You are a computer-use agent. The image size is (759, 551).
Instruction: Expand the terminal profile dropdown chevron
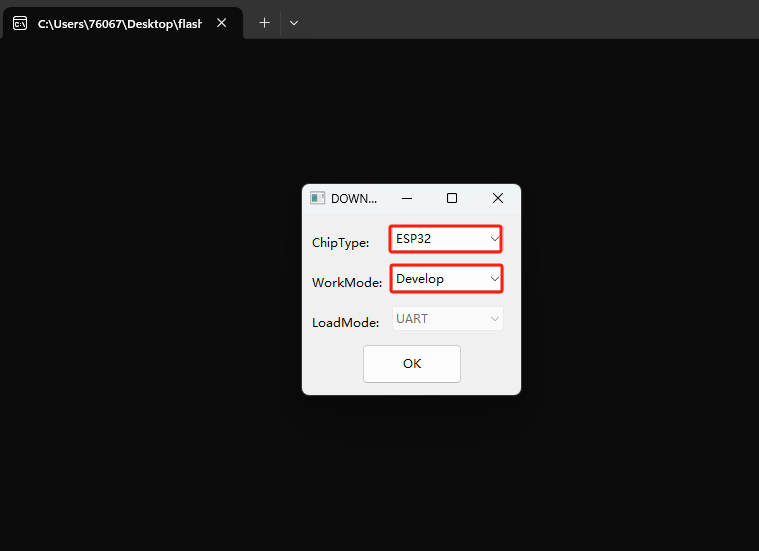click(x=294, y=22)
